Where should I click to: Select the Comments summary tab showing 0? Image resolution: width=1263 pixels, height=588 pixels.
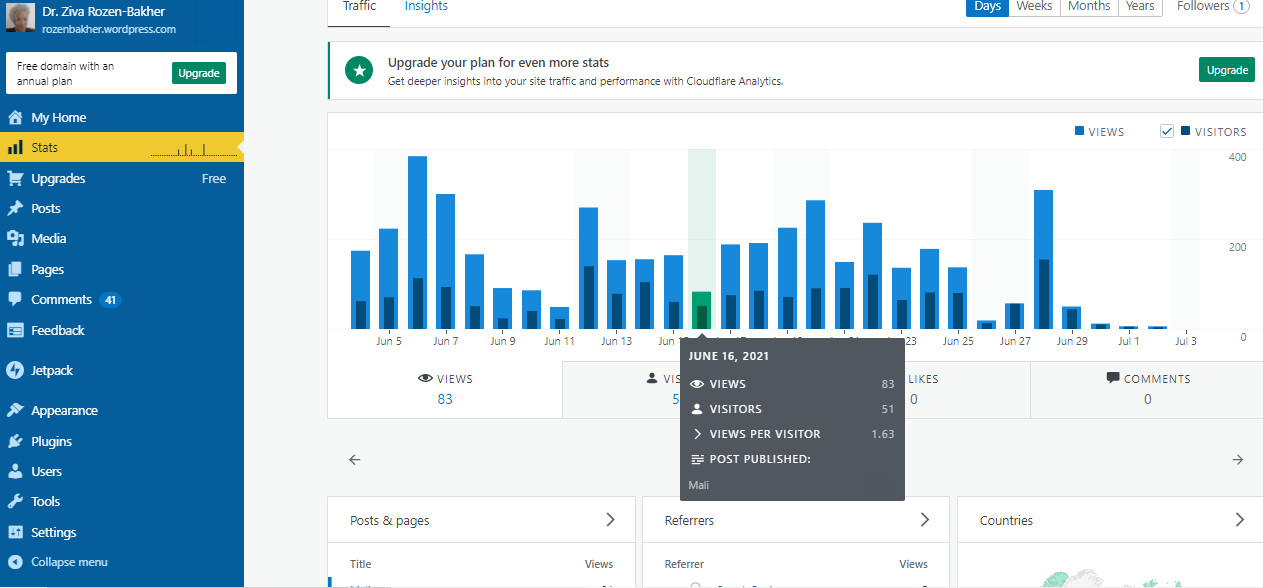[x=1147, y=389]
